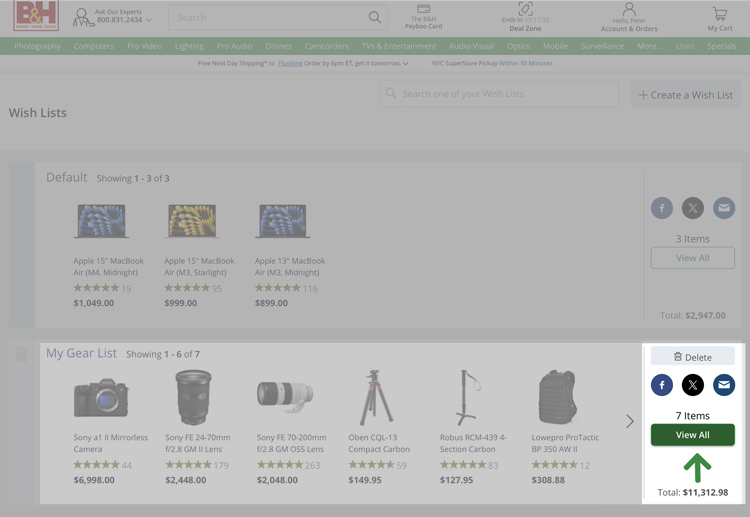Focus the Search one of your Wish Lists field

pyautogui.click(x=499, y=94)
